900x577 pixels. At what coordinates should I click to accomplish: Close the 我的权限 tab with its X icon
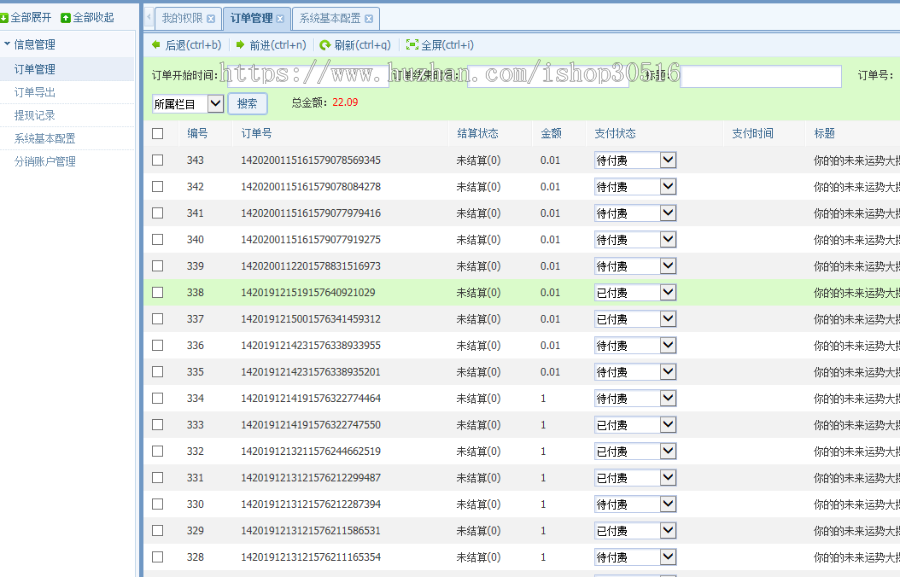(x=210, y=18)
